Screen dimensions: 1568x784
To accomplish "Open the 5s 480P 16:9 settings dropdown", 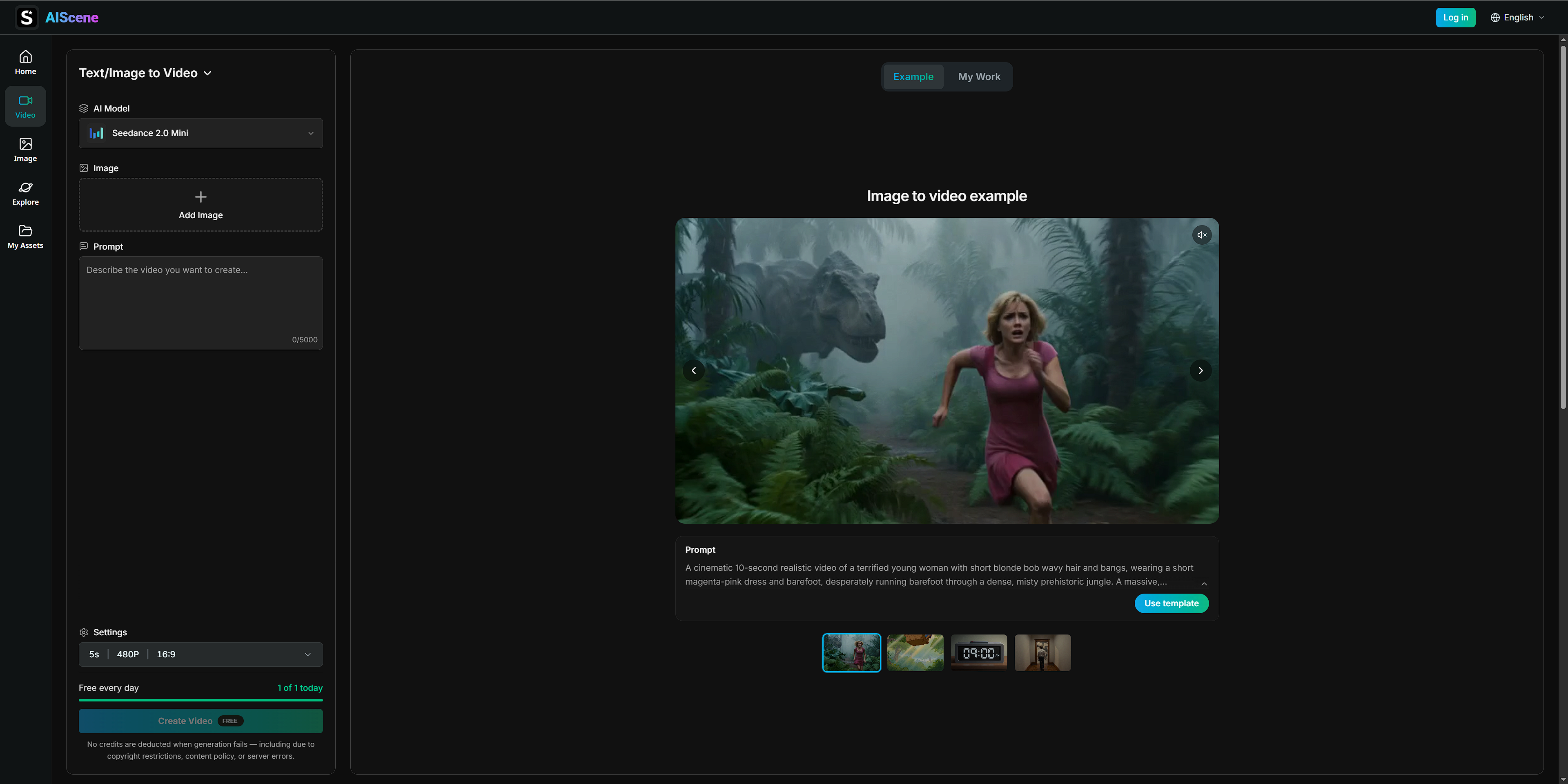I will point(201,654).
